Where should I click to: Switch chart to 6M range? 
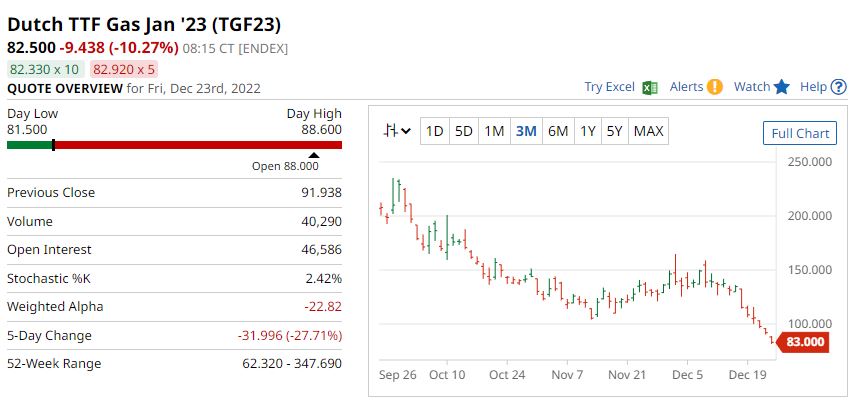pos(558,131)
